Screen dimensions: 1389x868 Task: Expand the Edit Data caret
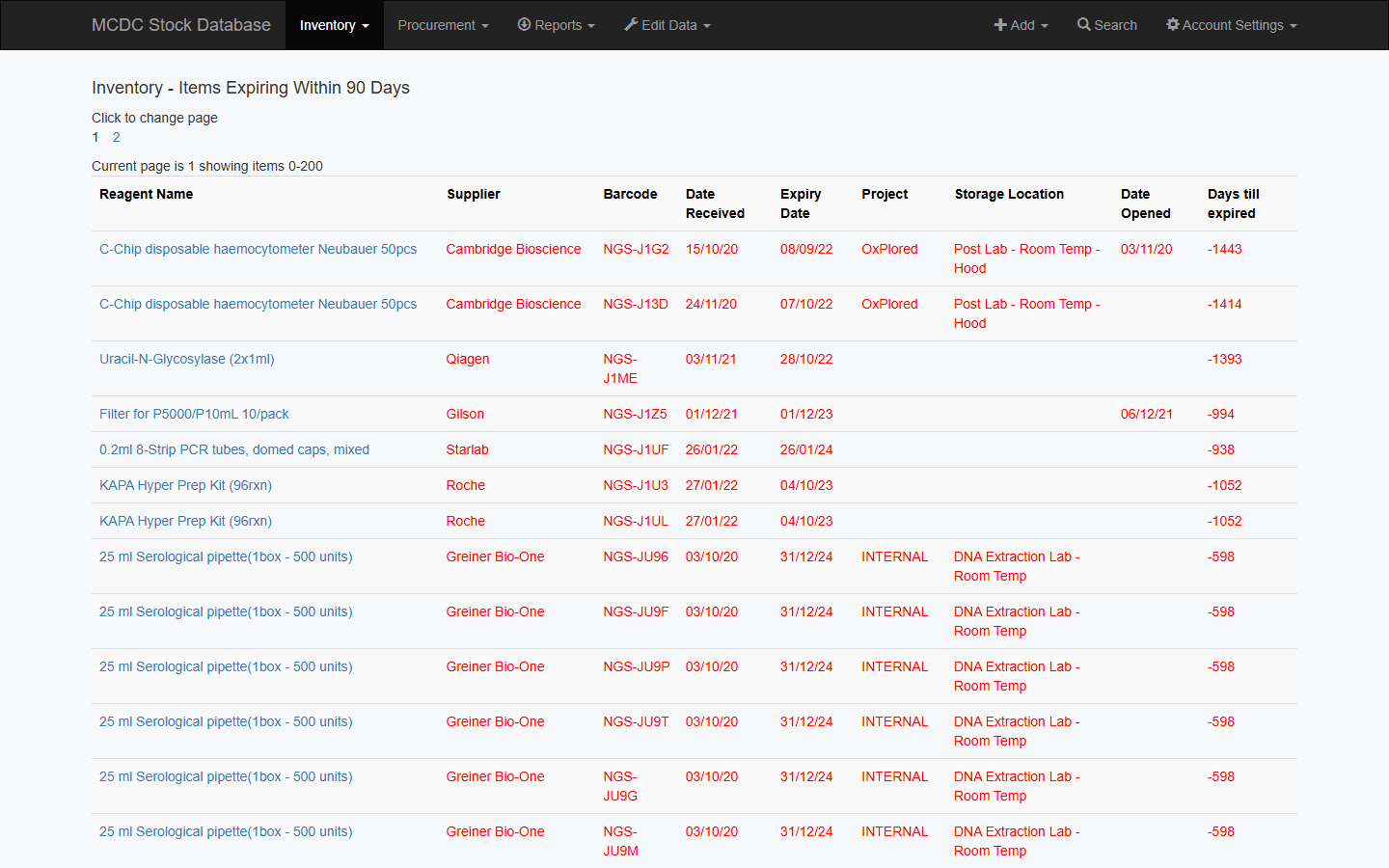pyautogui.click(x=706, y=26)
